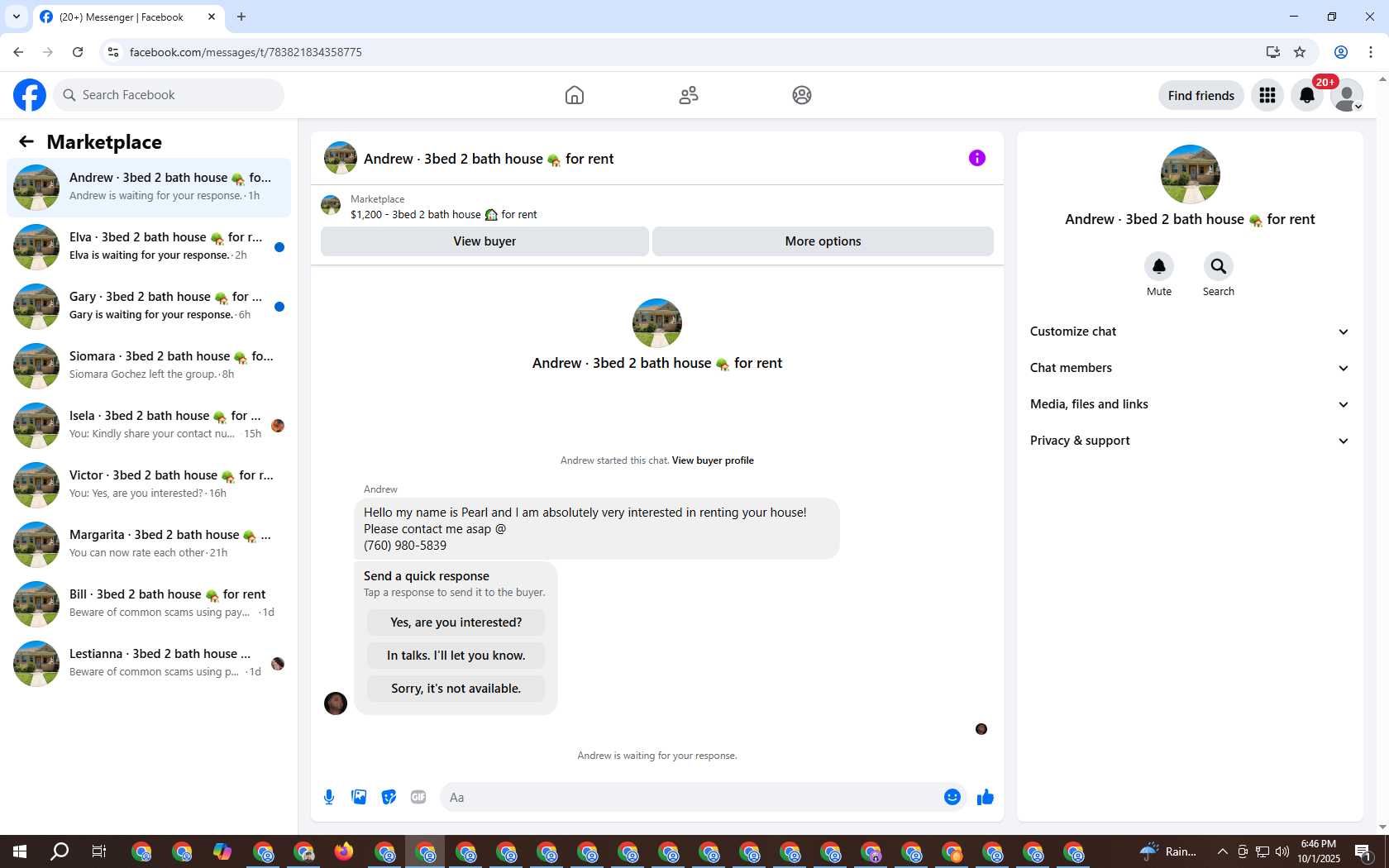
Task: Click the browser address bar URL
Action: [x=246, y=52]
